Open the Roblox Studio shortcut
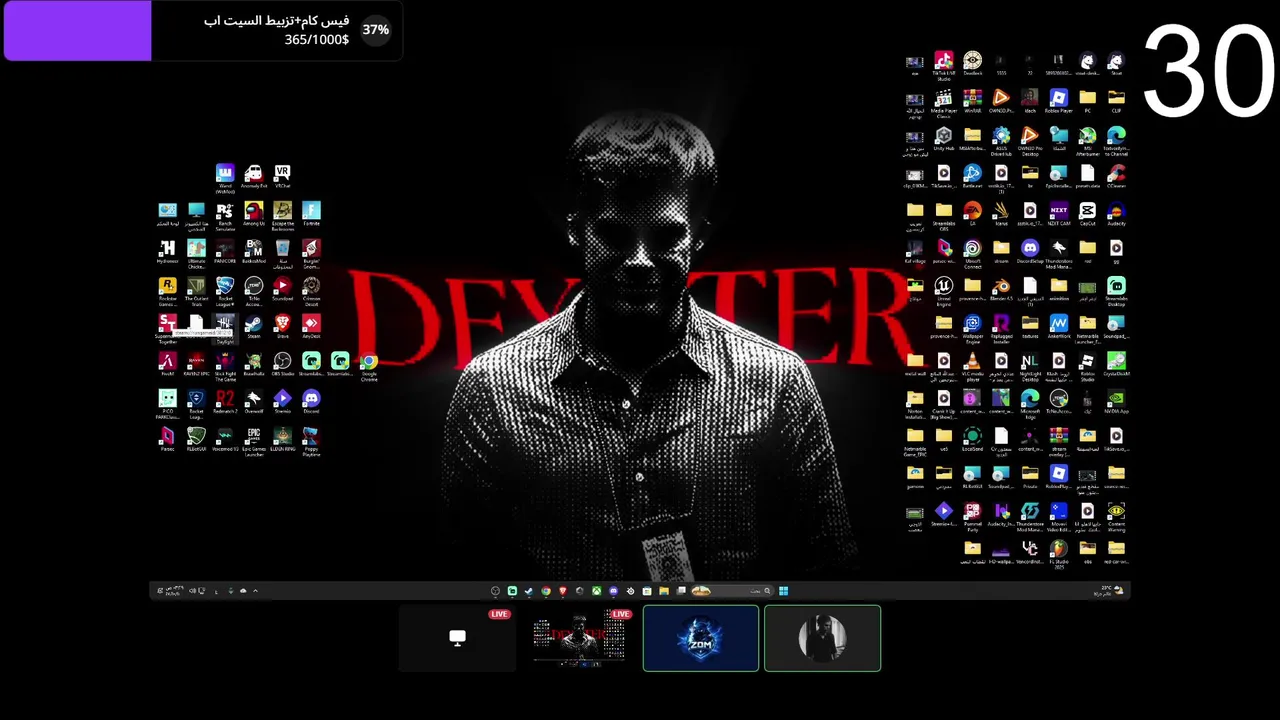Viewport: 1280px width, 720px height. click(x=1087, y=364)
